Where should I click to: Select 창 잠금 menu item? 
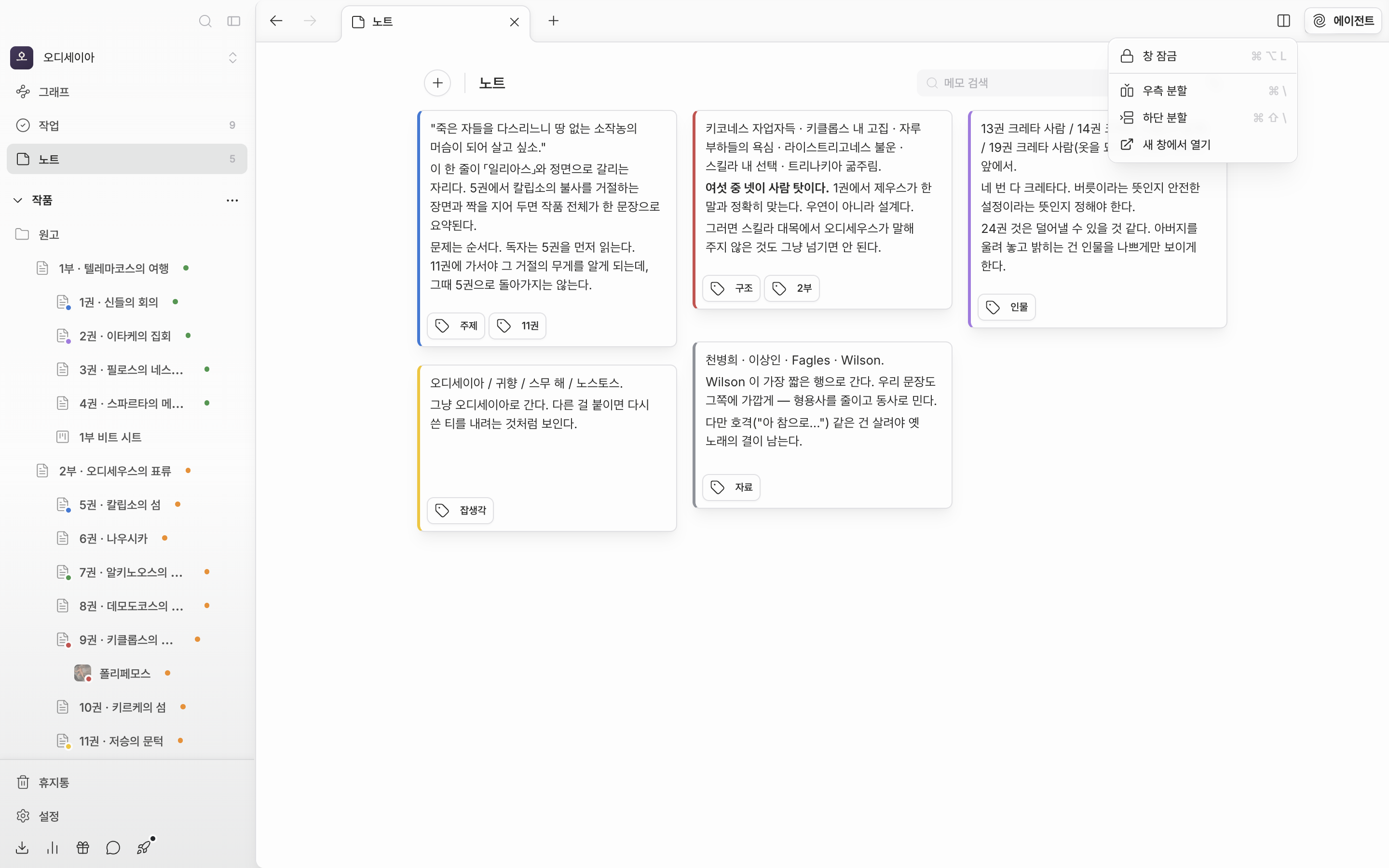[1202, 55]
